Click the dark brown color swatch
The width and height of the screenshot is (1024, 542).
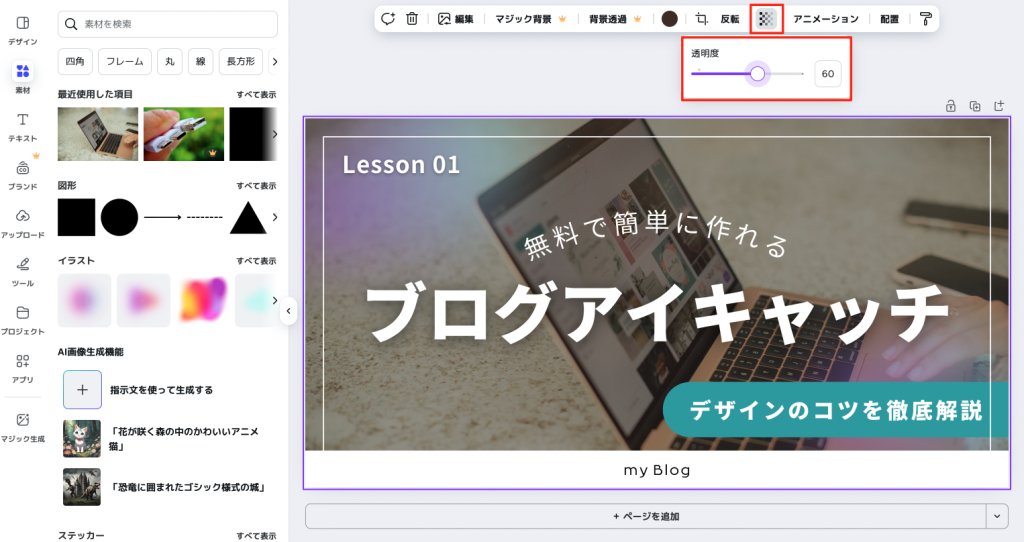pos(670,19)
